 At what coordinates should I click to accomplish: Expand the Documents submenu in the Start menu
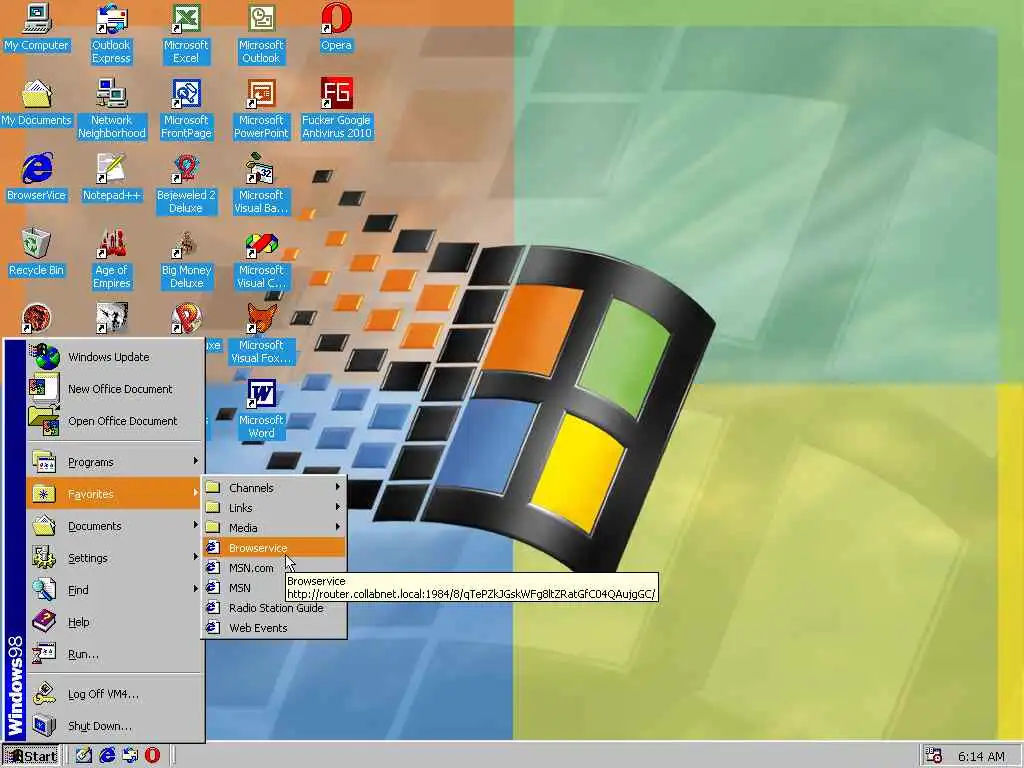coord(115,526)
